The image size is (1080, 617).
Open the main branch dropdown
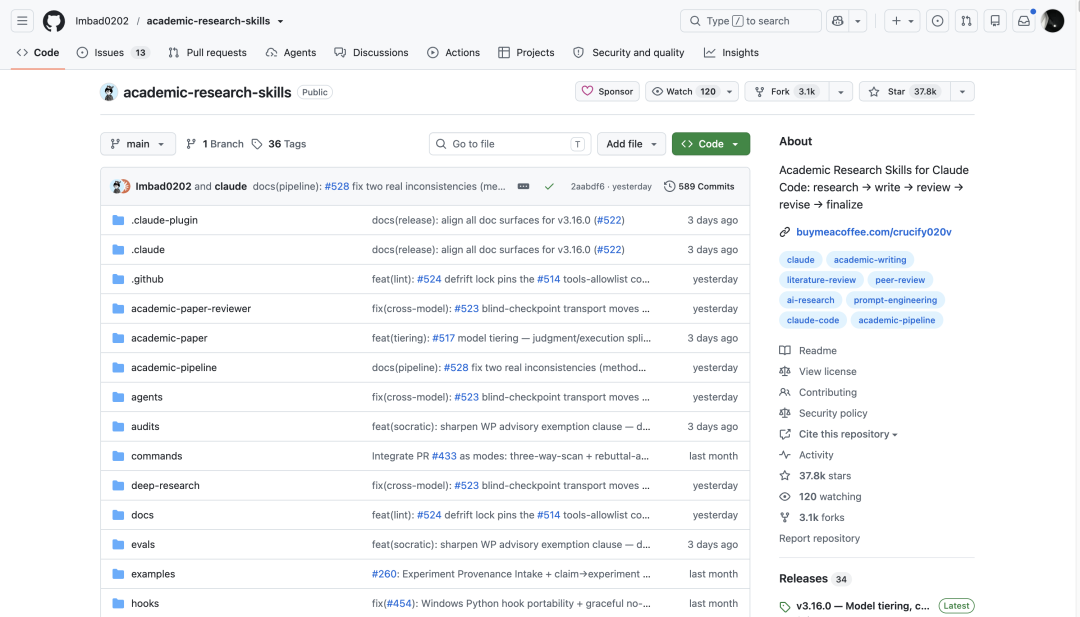tap(138, 144)
